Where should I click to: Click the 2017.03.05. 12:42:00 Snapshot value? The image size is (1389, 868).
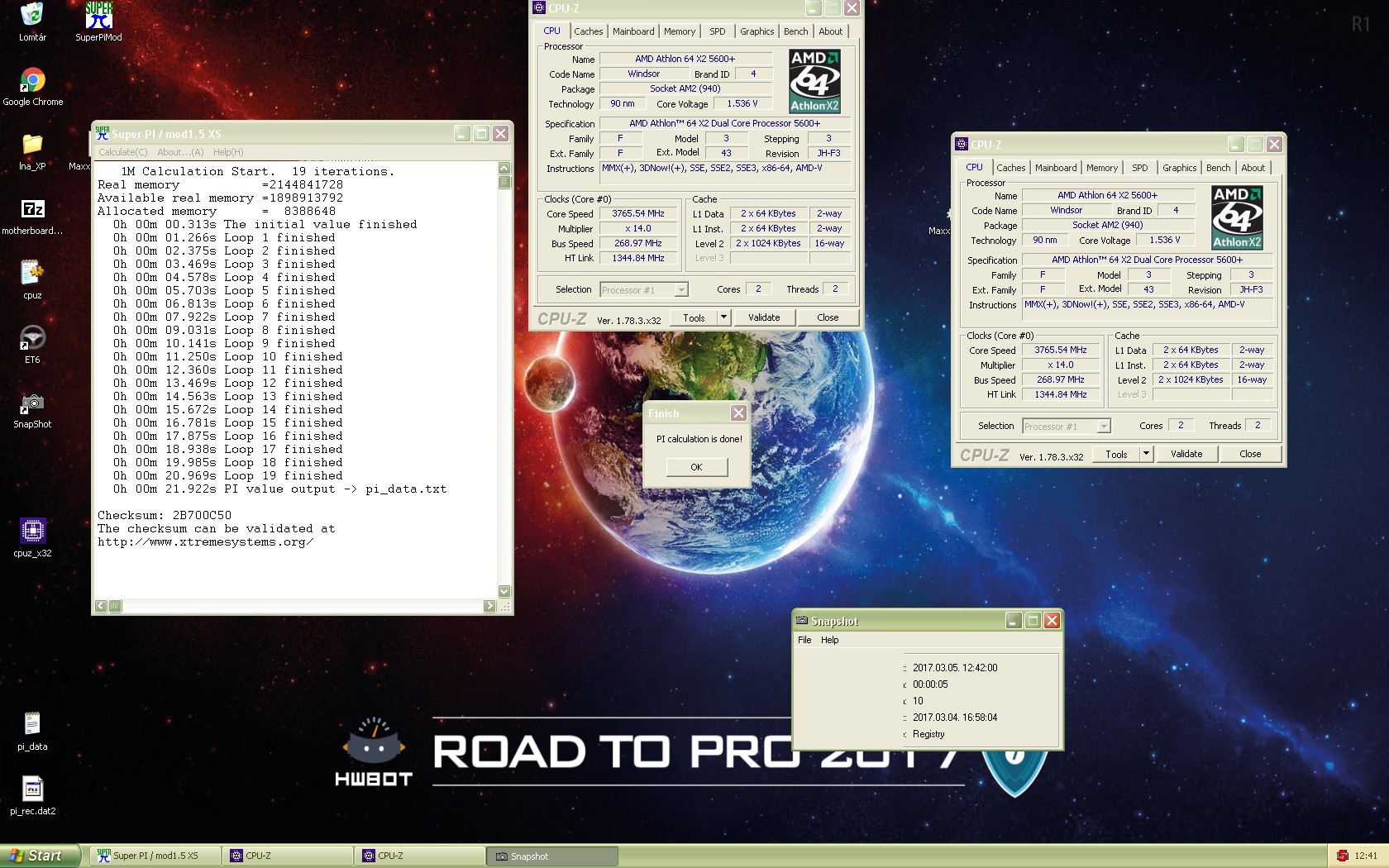955,668
